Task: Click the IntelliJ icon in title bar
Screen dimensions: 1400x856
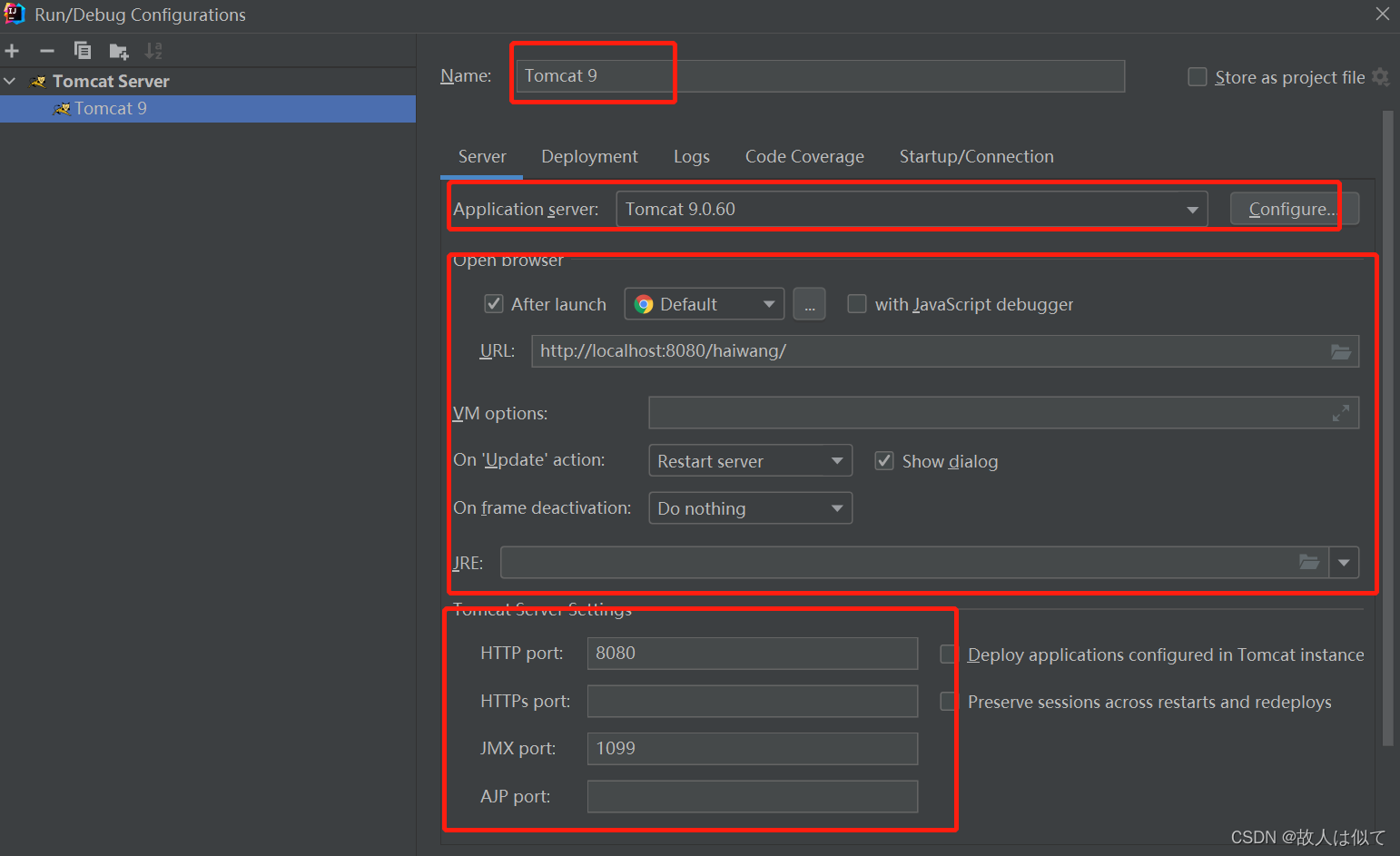Action: [x=15, y=14]
